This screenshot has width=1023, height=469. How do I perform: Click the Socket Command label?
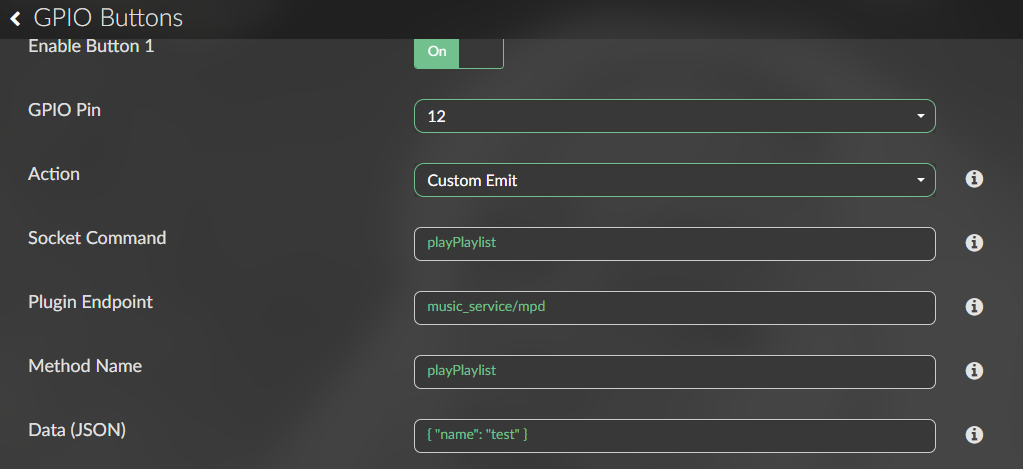point(97,238)
